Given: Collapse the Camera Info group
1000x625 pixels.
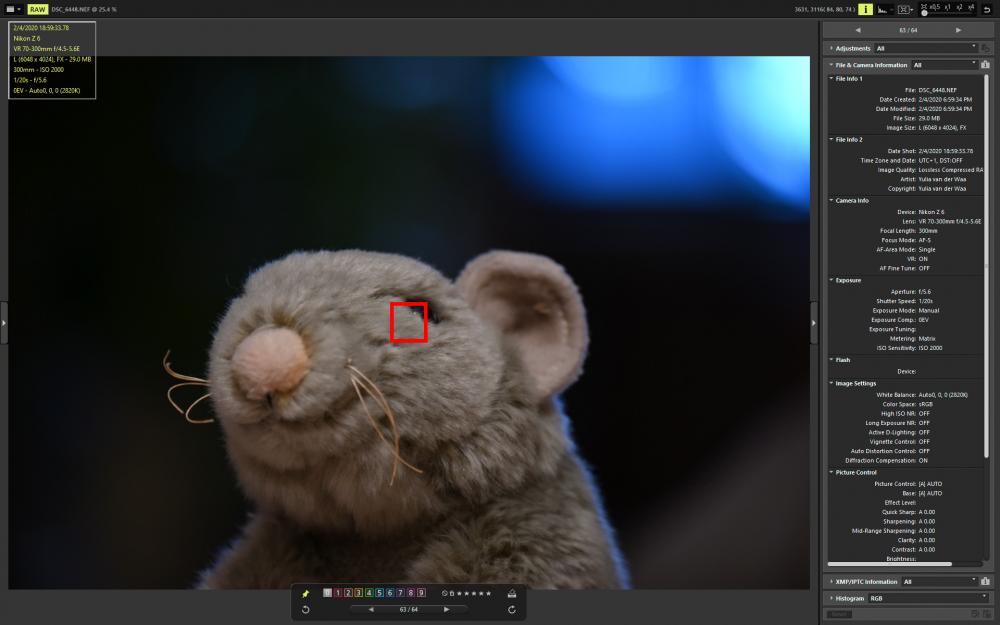Looking at the screenshot, I should [831, 200].
